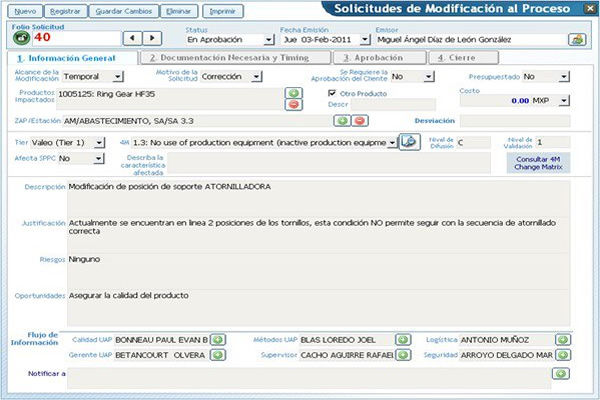The width and height of the screenshot is (600, 400).
Task: Remove station with red ZAP/Estación button
Action: (359, 121)
